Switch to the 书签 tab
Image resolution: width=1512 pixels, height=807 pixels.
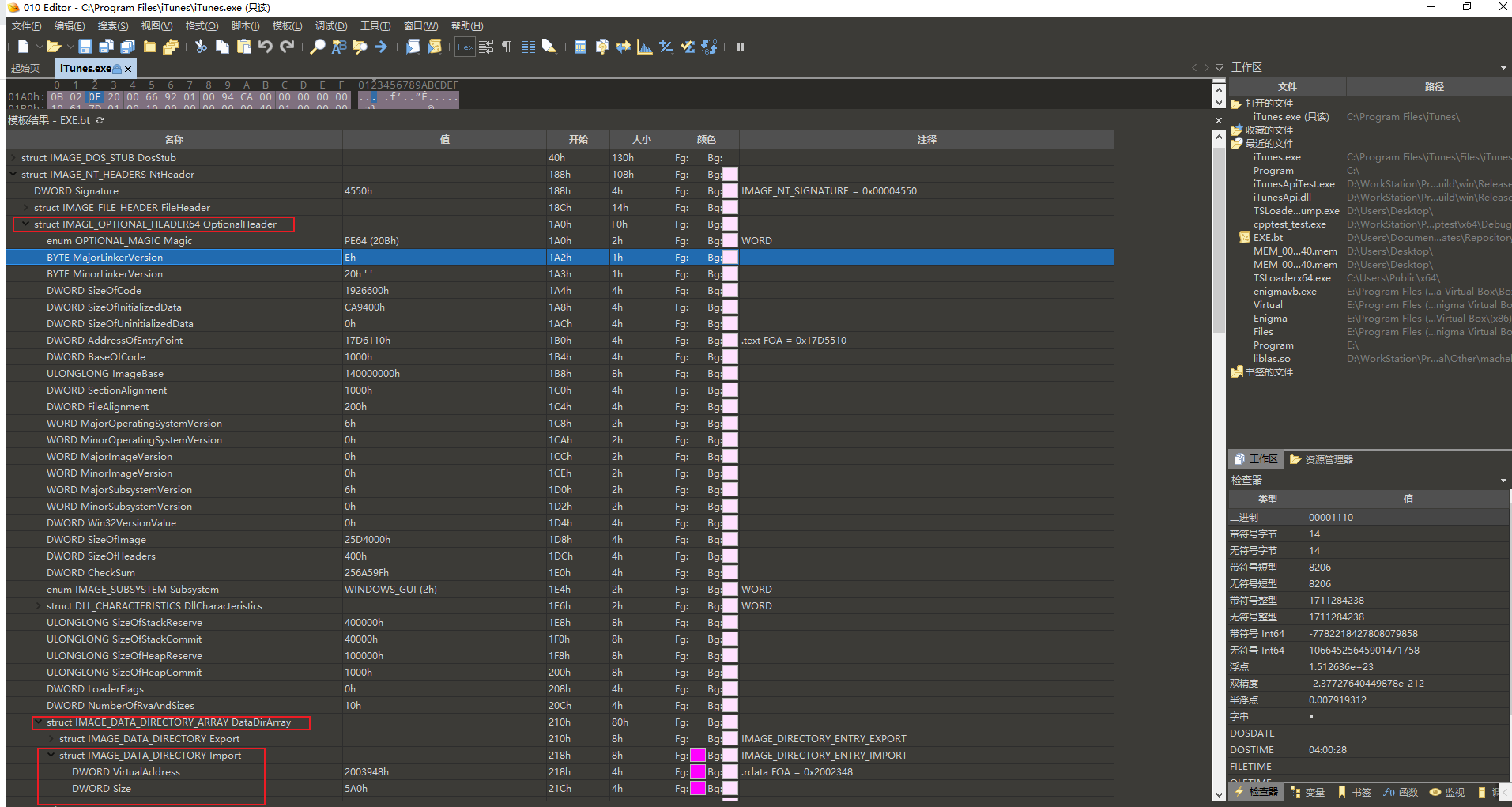(x=1355, y=792)
